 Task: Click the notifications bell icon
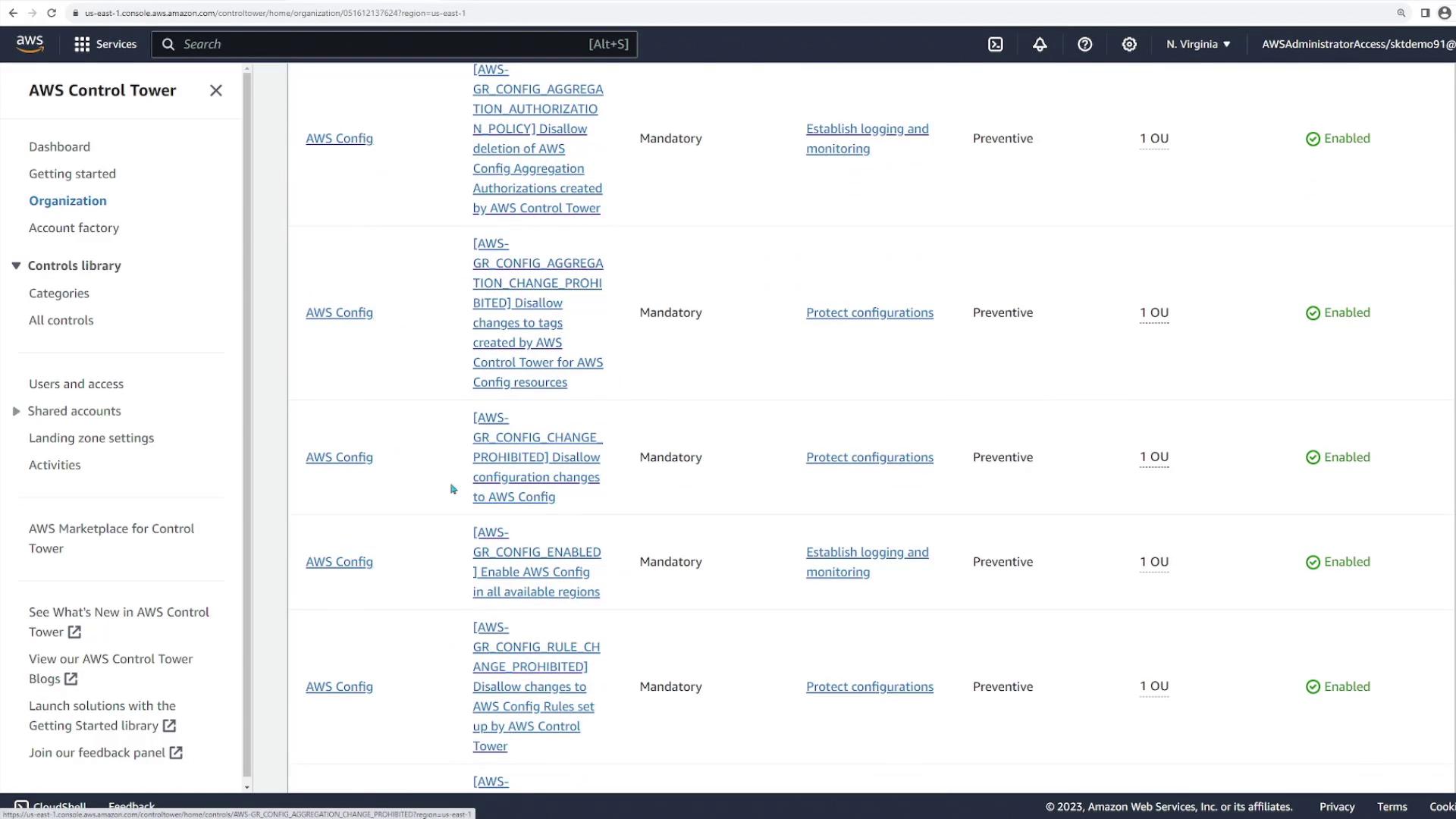(x=1040, y=45)
